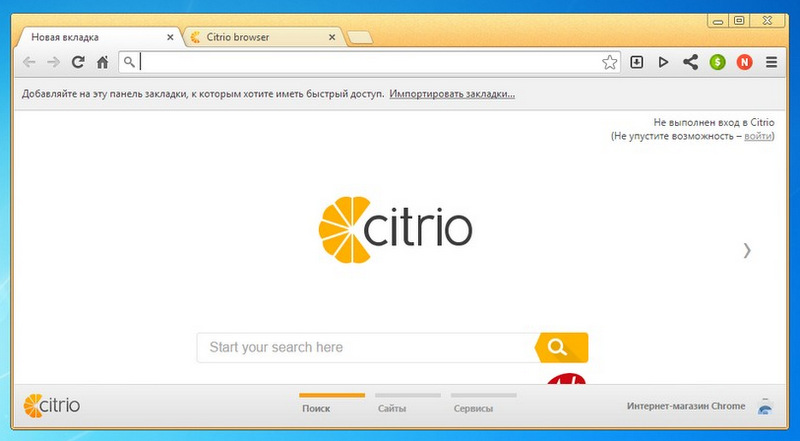Go to next page chevron arrow

pyautogui.click(x=747, y=250)
